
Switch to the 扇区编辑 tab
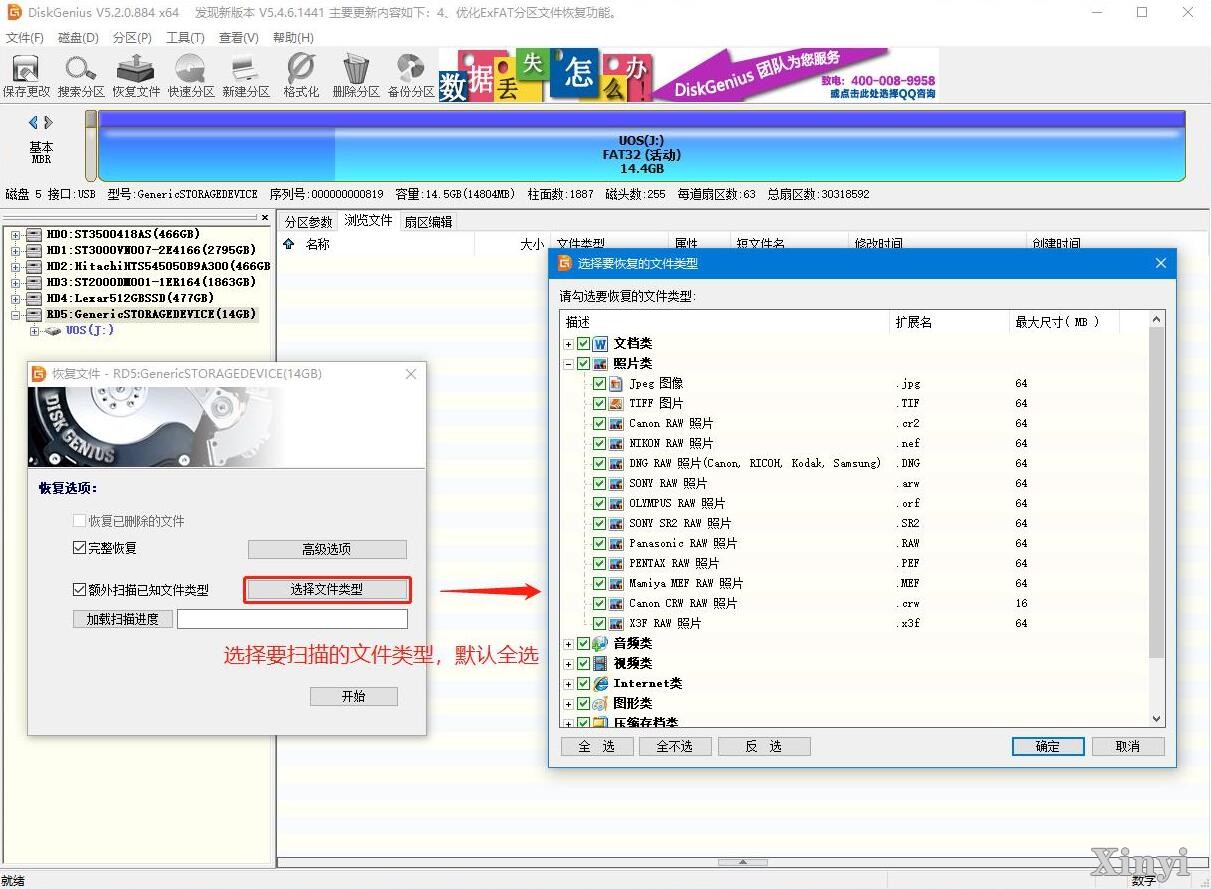tap(428, 222)
